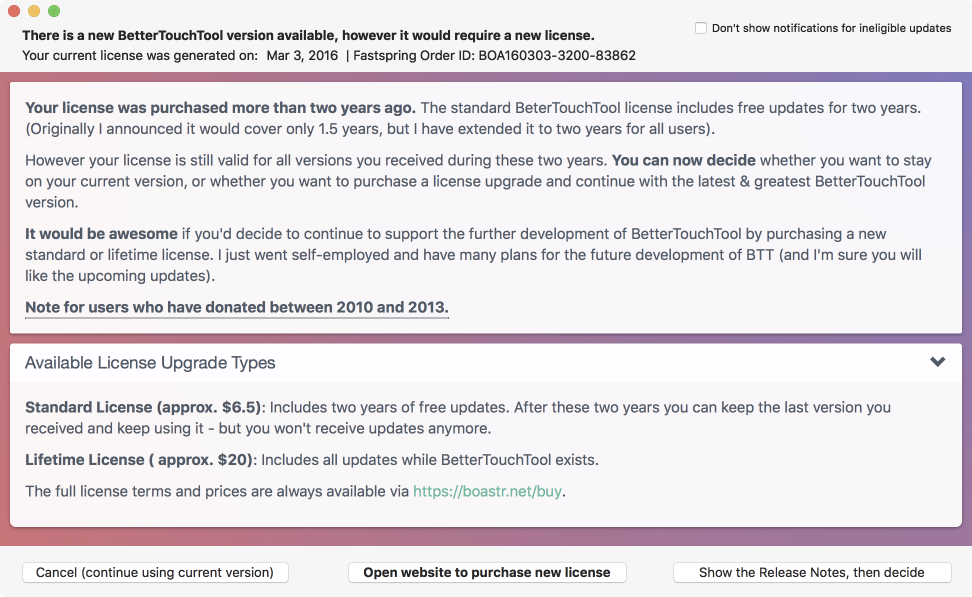The image size is (972, 597).
Task: Click the bold "It would be awesome" text
Action: pyautogui.click(x=101, y=234)
